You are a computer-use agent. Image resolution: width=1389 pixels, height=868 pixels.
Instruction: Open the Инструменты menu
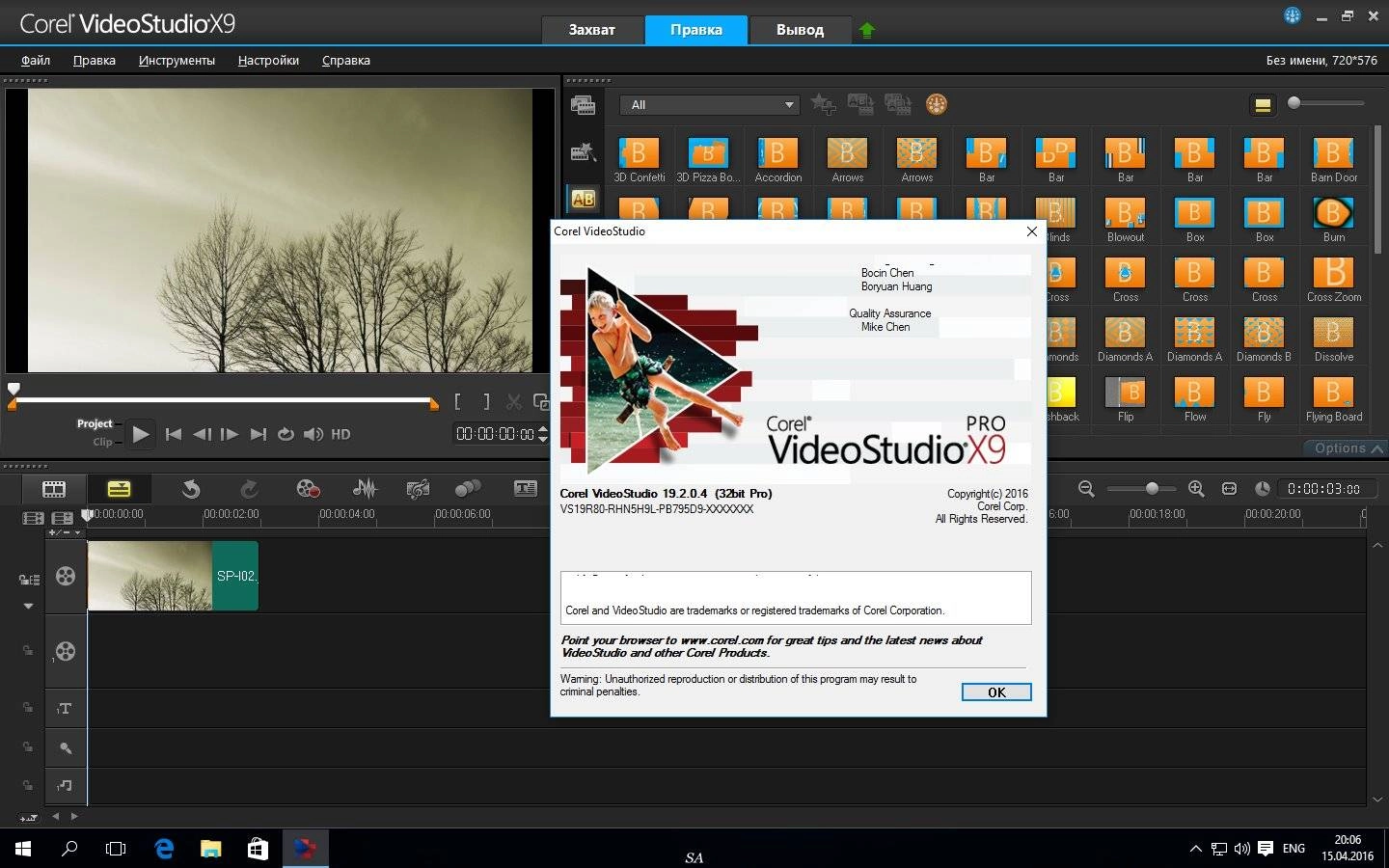(x=177, y=60)
